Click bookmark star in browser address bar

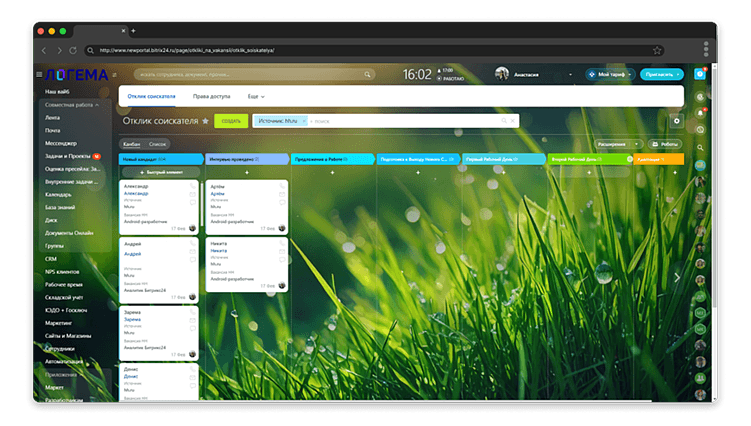pyautogui.click(x=657, y=50)
